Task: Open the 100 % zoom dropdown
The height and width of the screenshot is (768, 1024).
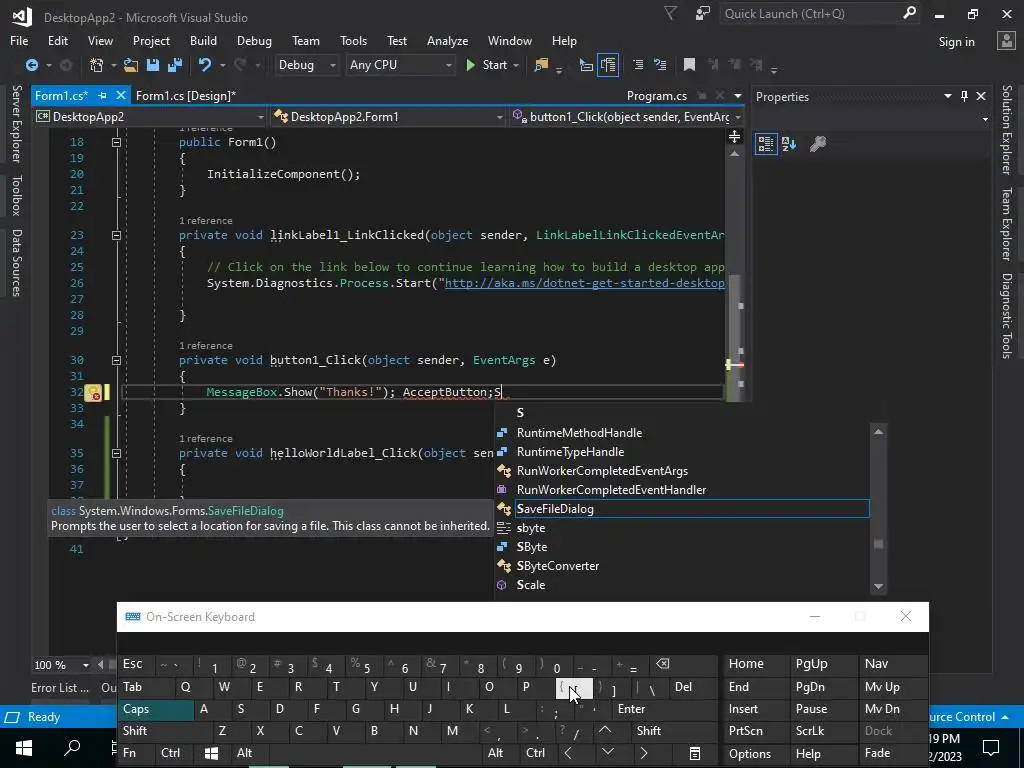Action: point(86,665)
